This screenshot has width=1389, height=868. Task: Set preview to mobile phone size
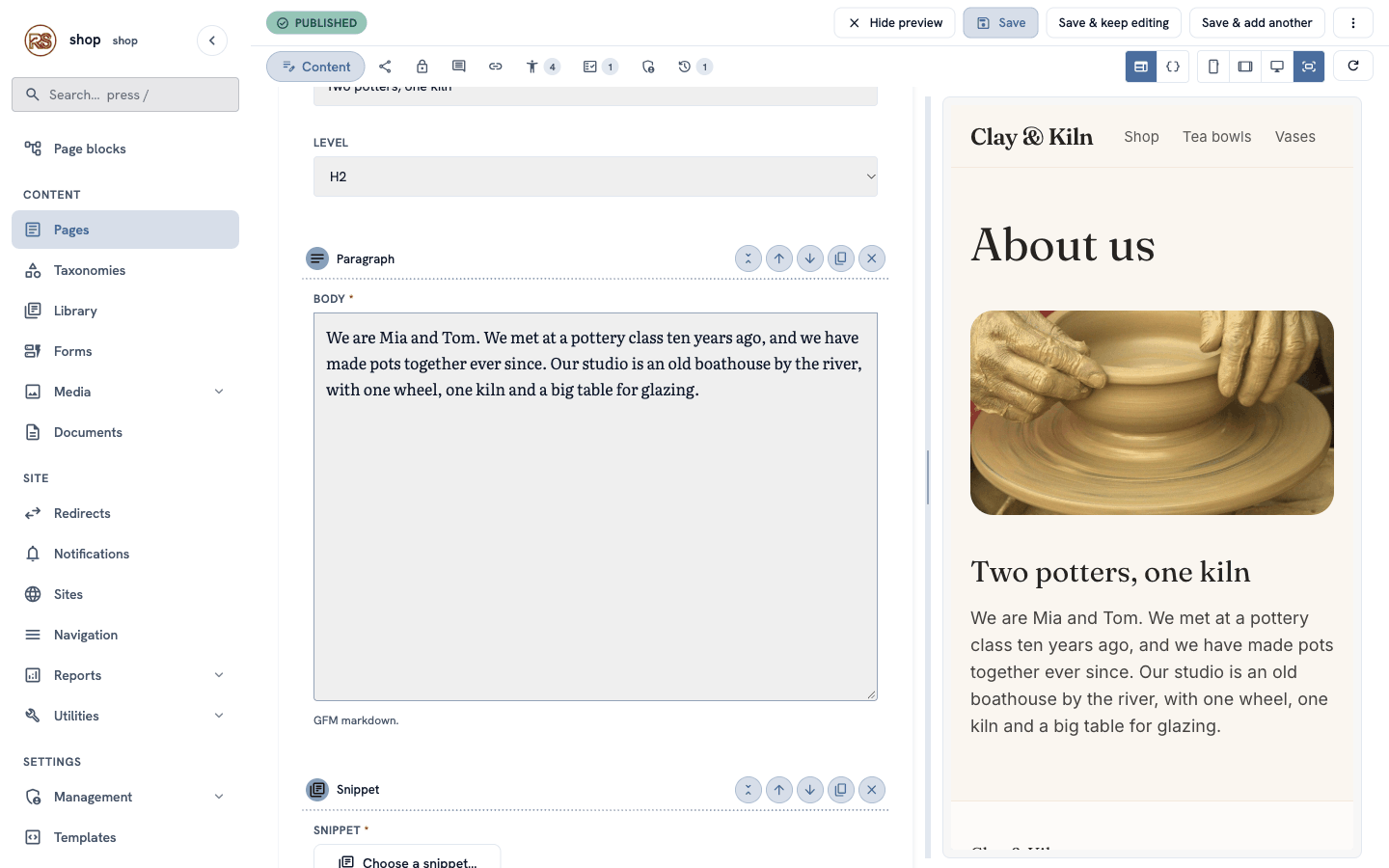point(1213,67)
